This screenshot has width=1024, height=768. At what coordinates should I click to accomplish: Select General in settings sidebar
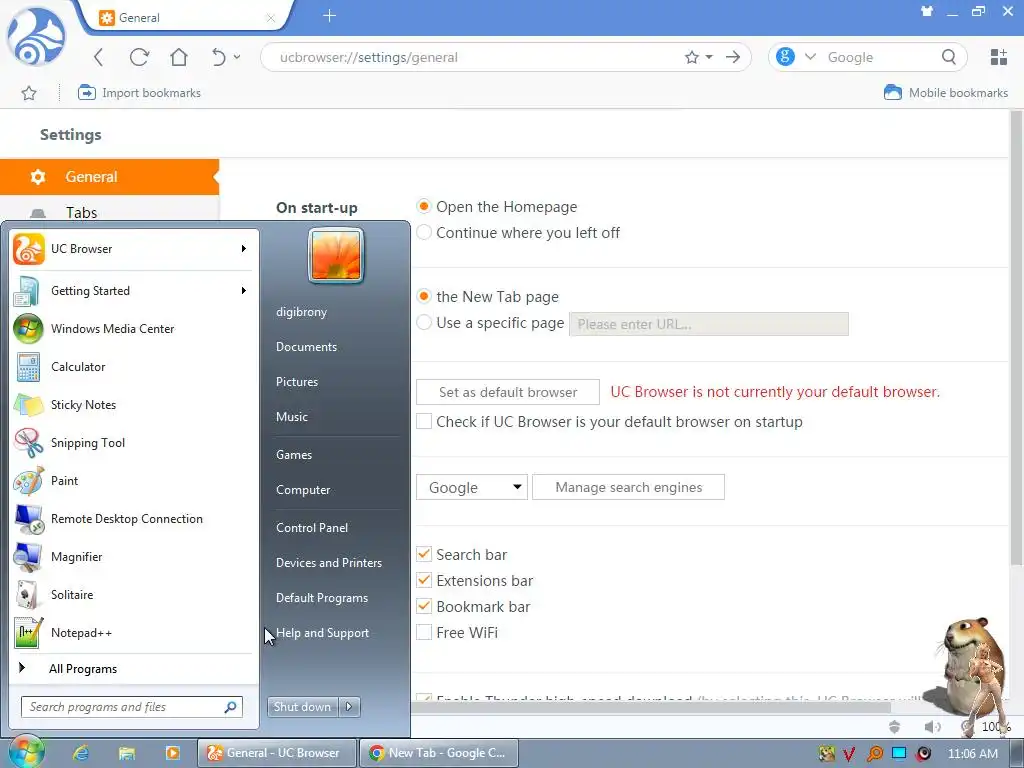coord(109,177)
